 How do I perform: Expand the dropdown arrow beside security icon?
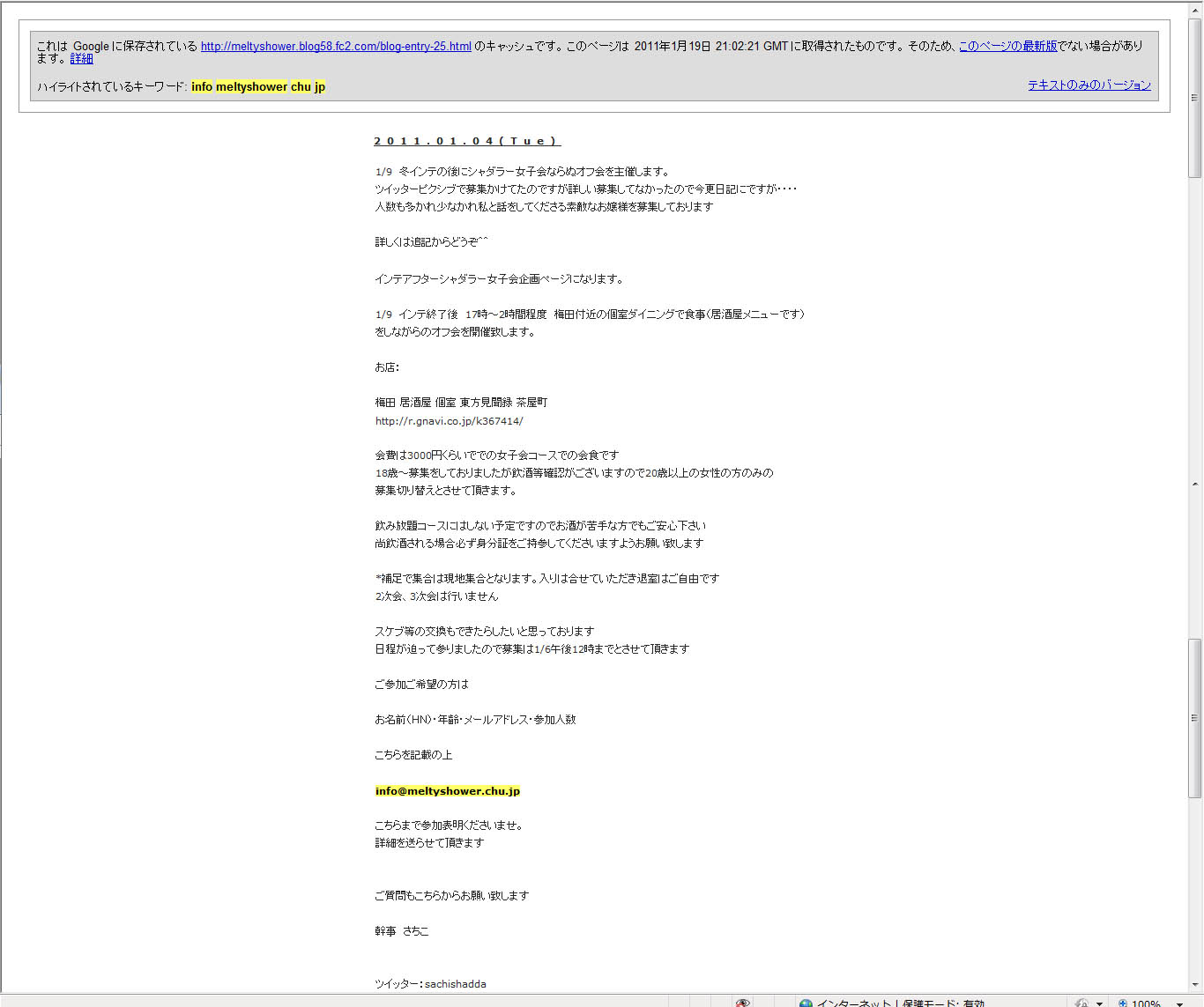[x=1099, y=1003]
